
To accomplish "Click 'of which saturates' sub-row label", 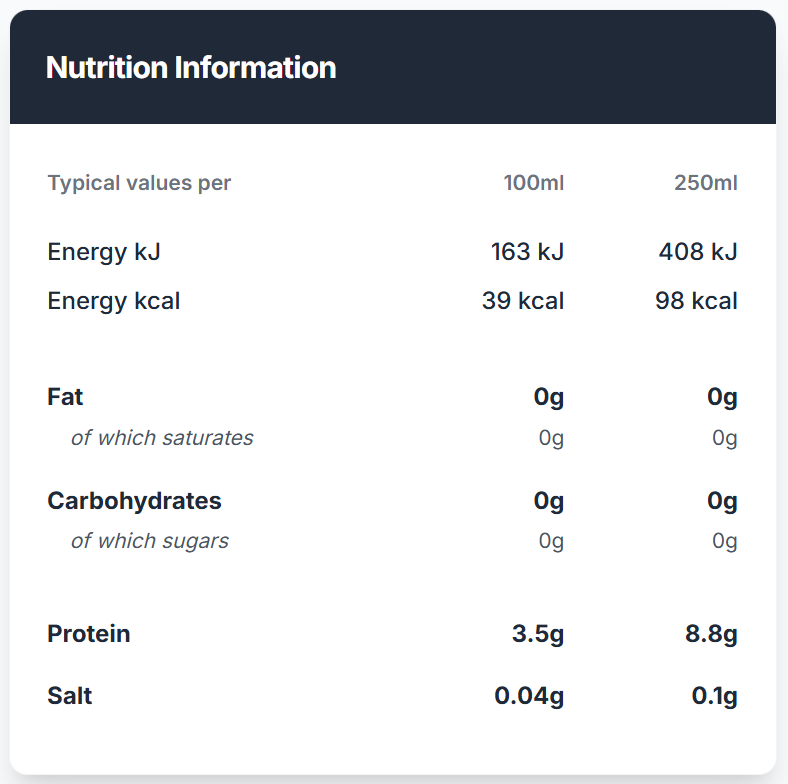I will point(162,438).
